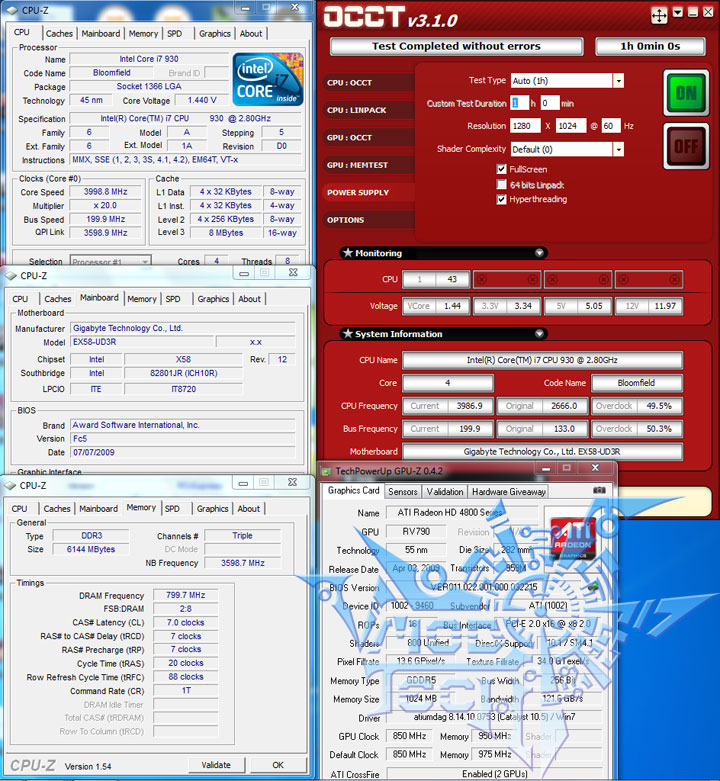Click the DRAM Frequency 799.7 MHz value
This screenshot has width=720, height=781.
(186, 595)
